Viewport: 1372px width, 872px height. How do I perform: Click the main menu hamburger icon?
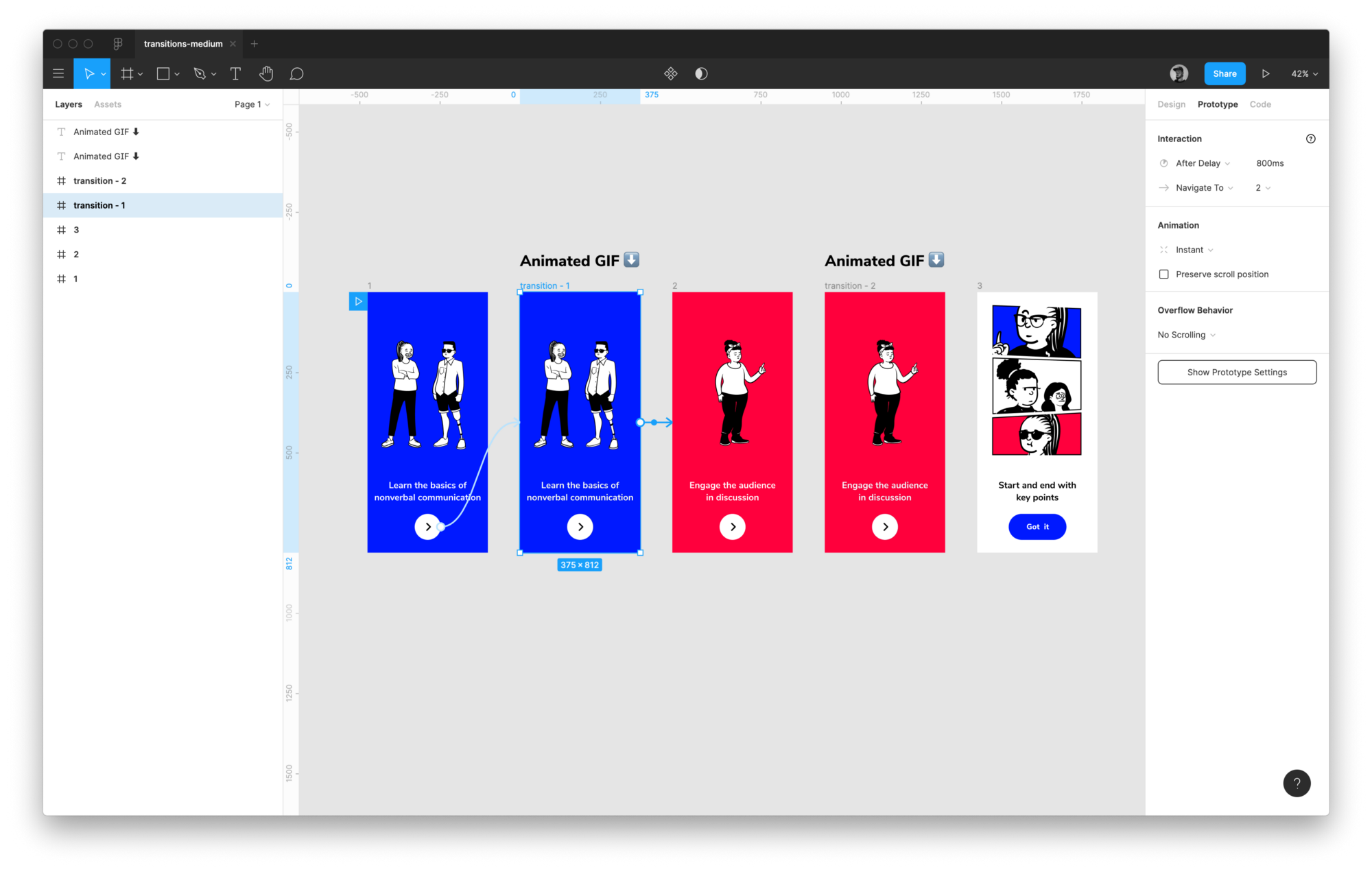pos(58,73)
